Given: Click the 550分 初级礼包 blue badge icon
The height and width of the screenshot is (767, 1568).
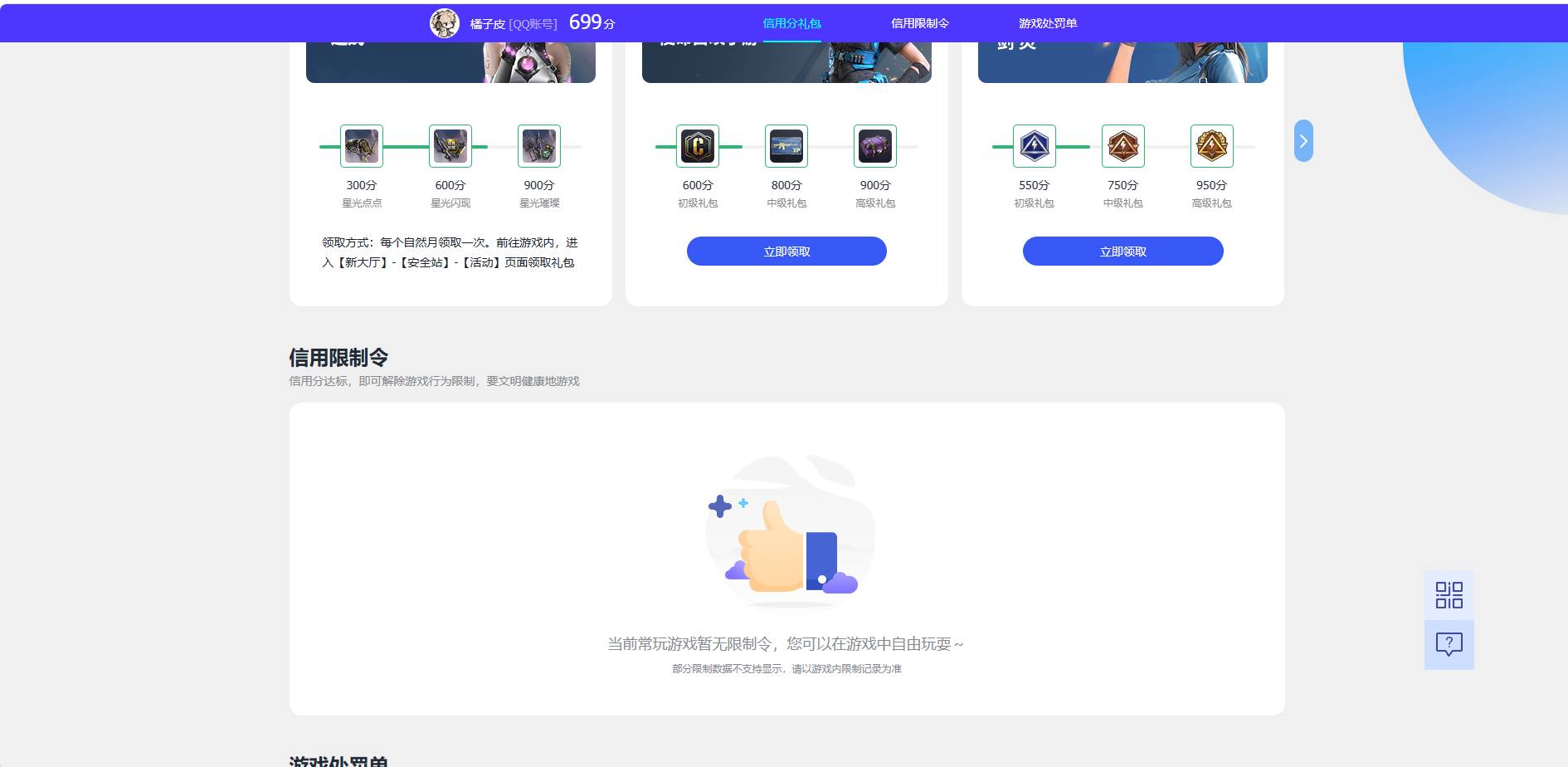Looking at the screenshot, I should click(1035, 146).
